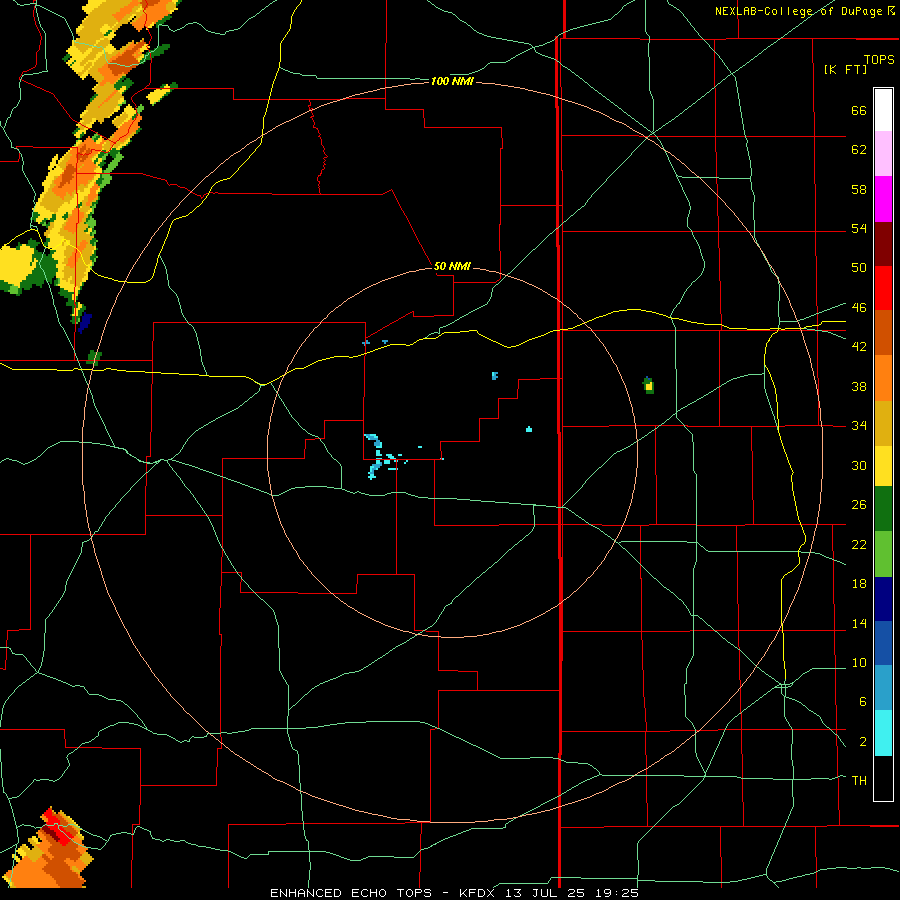Viewport: 900px width, 900px height.
Task: Select the "26" legend value
Action: tap(859, 505)
